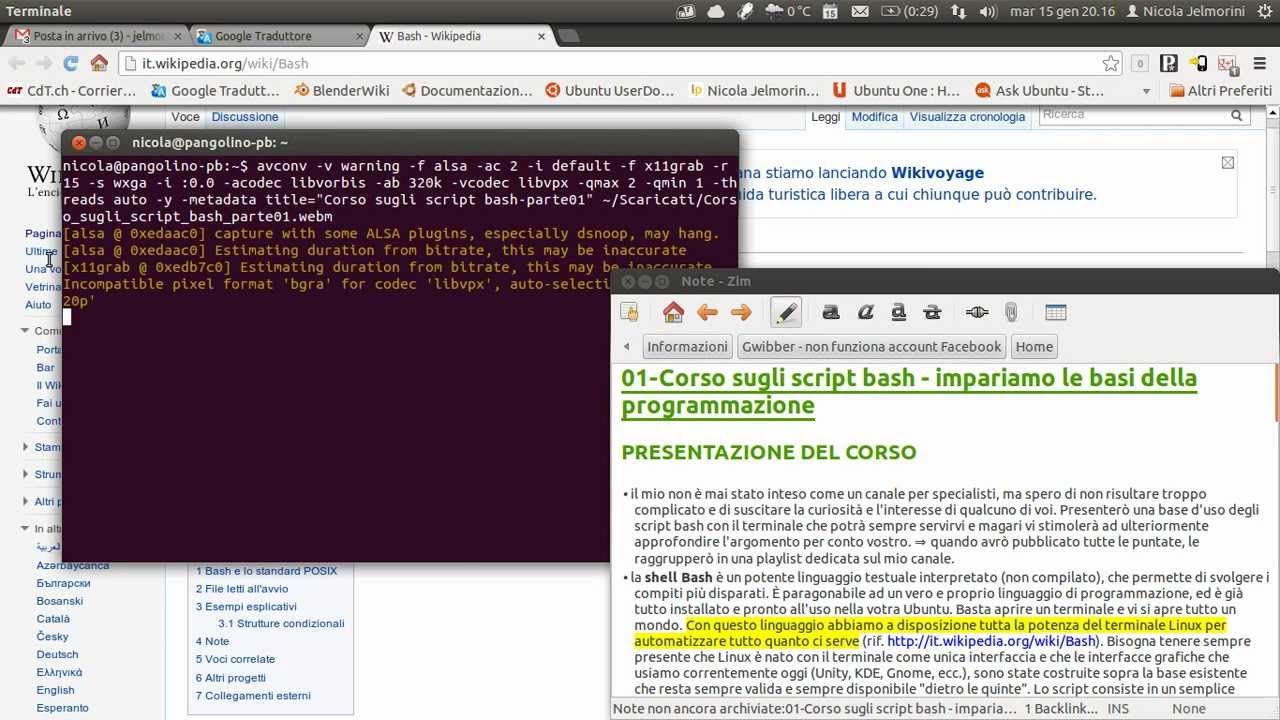Image resolution: width=1280 pixels, height=720 pixels.
Task: Open the CdT.ch Corriere bookmark
Action: [71, 90]
